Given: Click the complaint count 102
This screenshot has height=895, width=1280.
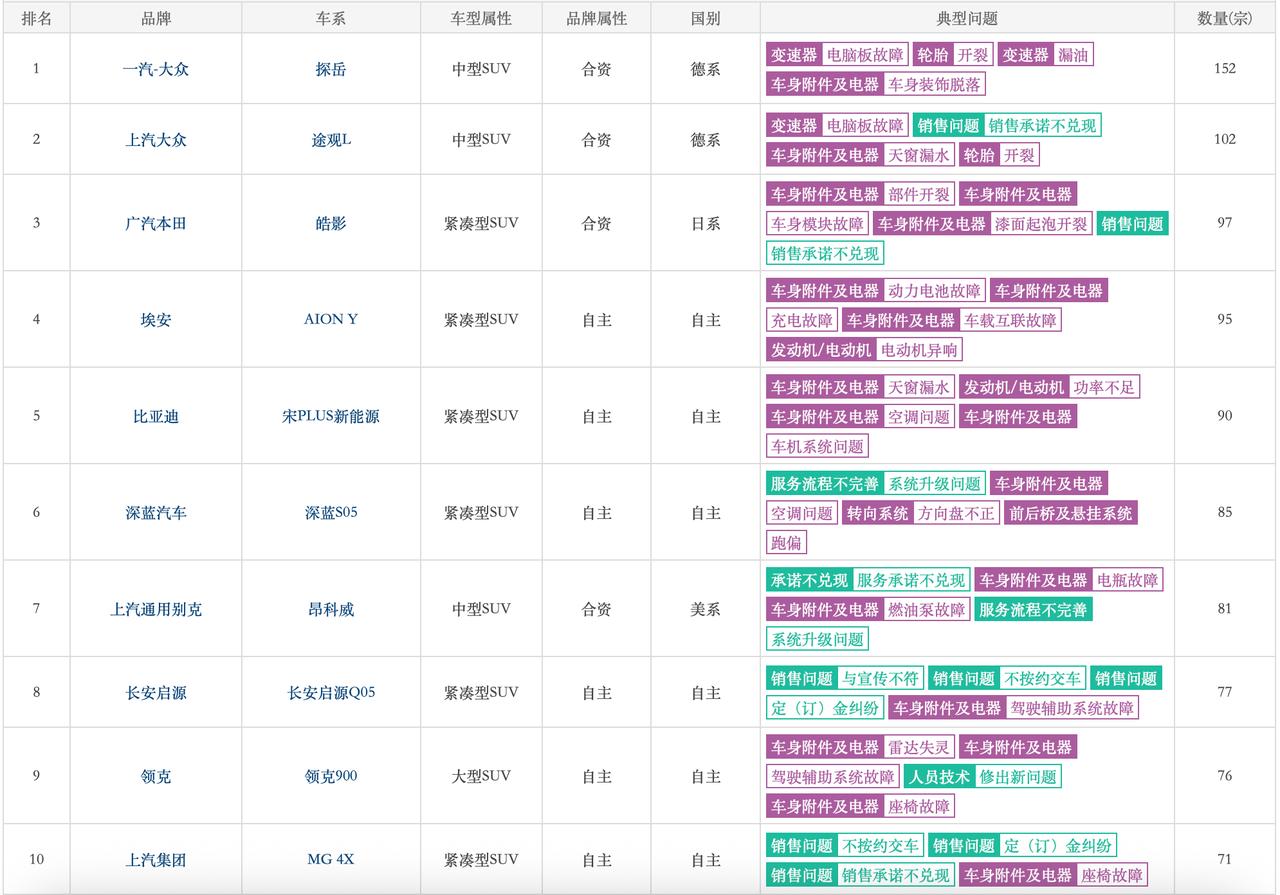Looking at the screenshot, I should tap(1225, 140).
